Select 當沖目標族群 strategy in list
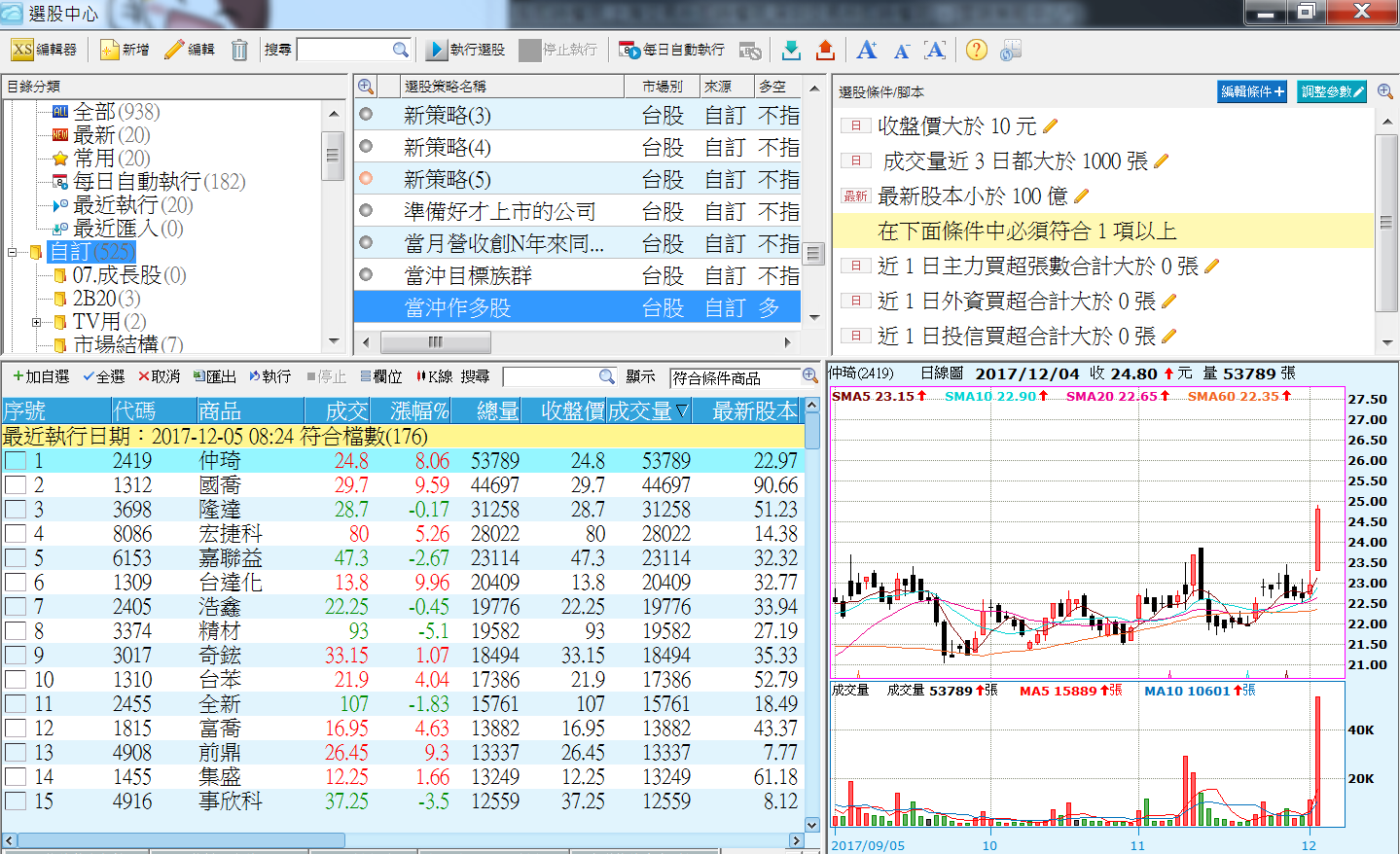The width and height of the screenshot is (1400, 854). coord(468,275)
